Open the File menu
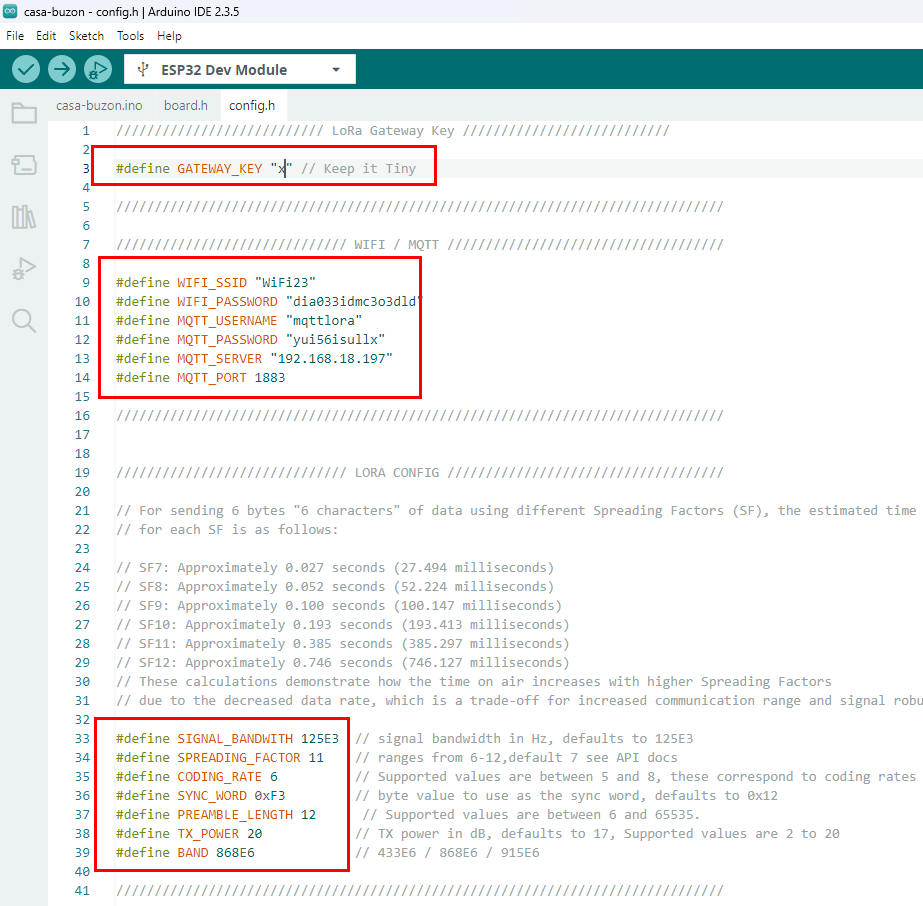 pyautogui.click(x=15, y=35)
